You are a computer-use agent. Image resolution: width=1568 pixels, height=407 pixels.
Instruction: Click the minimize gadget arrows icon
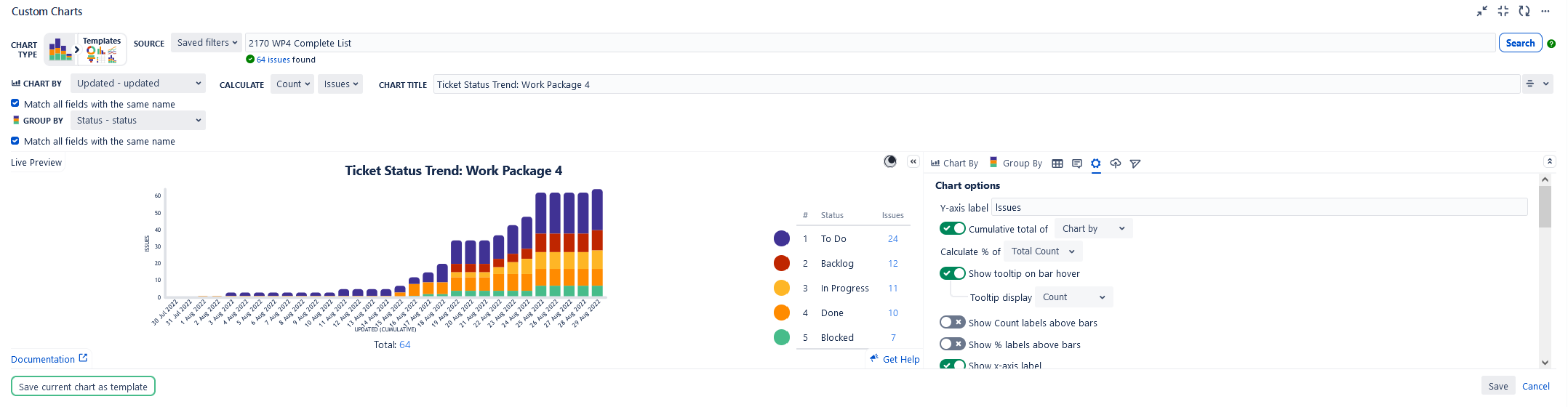1482,11
